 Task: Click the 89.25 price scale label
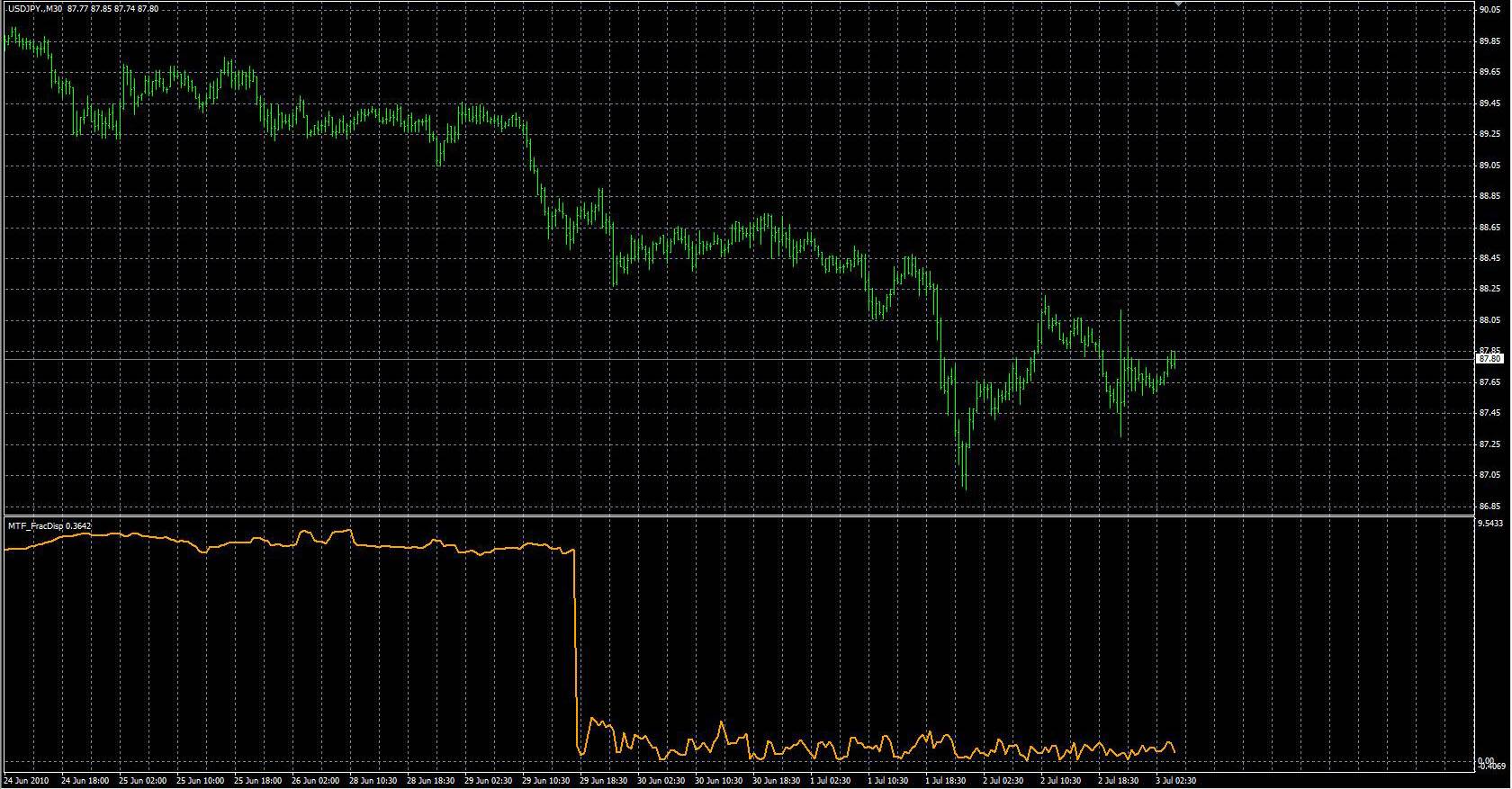(x=1489, y=134)
